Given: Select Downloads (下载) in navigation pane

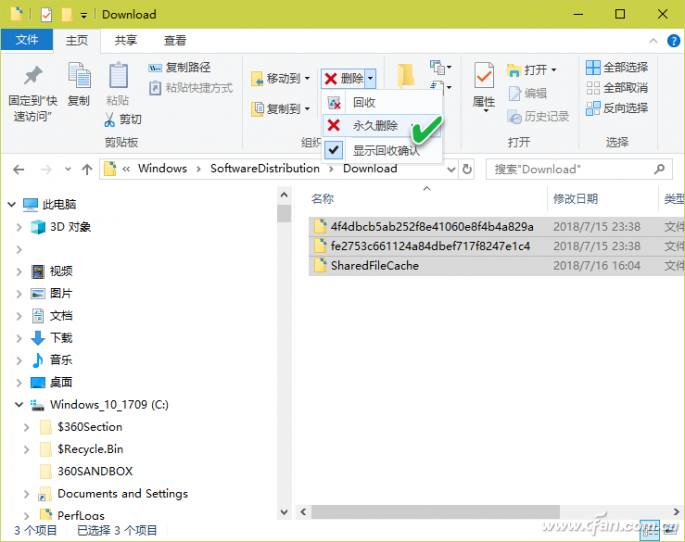Looking at the screenshot, I should point(60,338).
